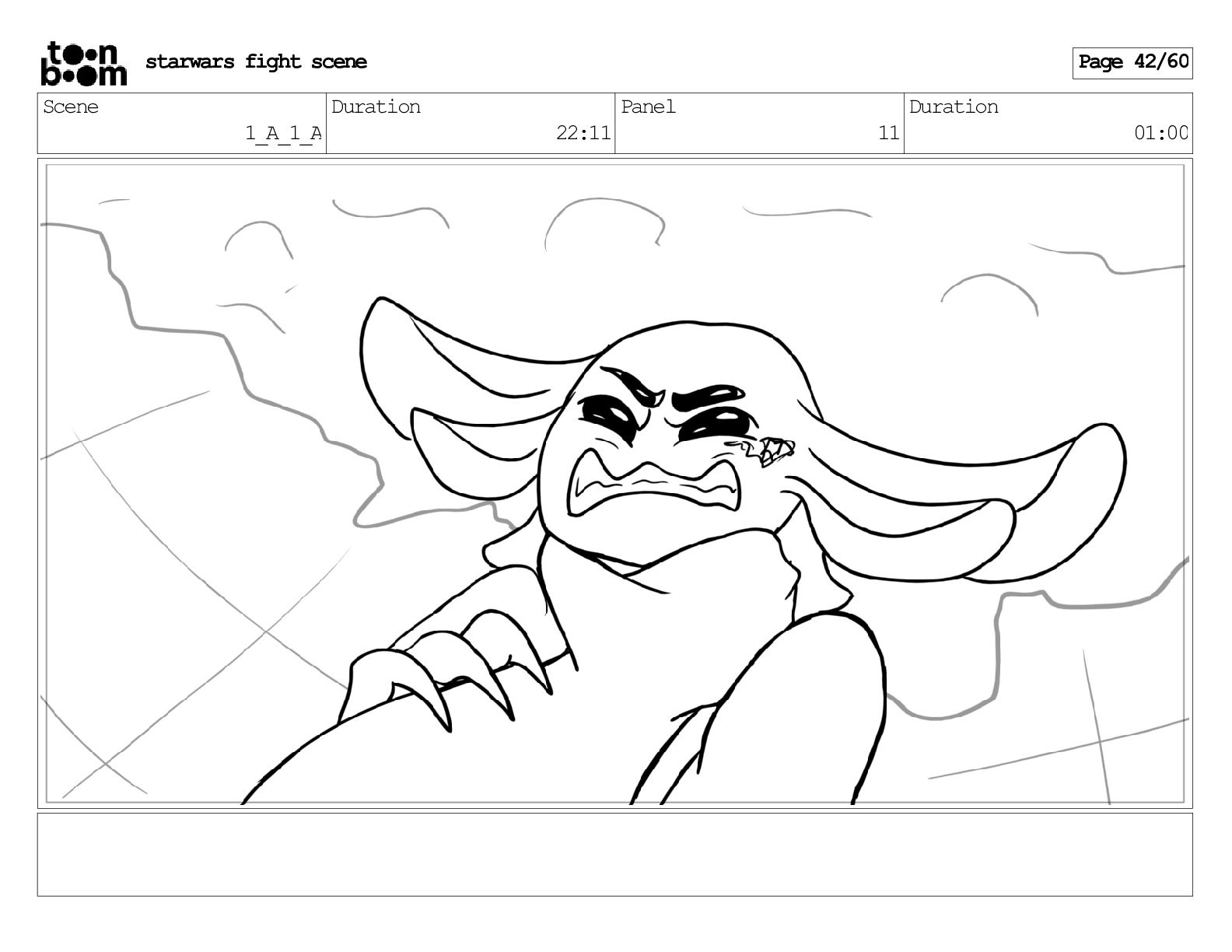
Task: Click the 'Panel' header label
Action: tap(648, 107)
